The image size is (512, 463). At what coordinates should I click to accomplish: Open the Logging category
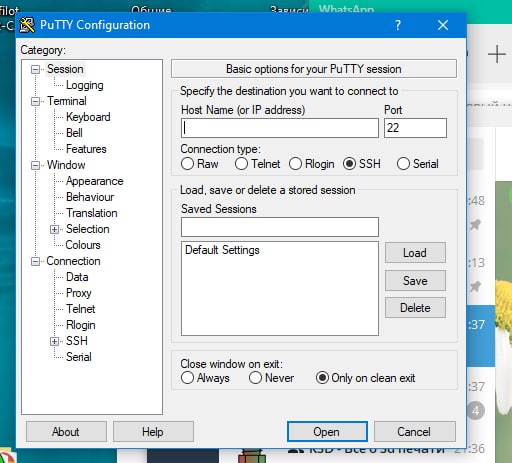pyautogui.click(x=85, y=85)
